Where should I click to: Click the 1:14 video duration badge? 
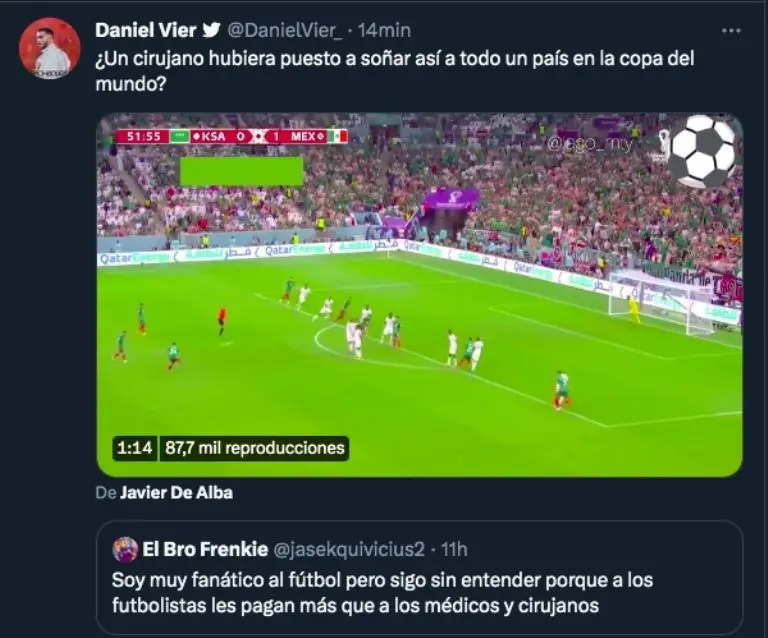[135, 448]
